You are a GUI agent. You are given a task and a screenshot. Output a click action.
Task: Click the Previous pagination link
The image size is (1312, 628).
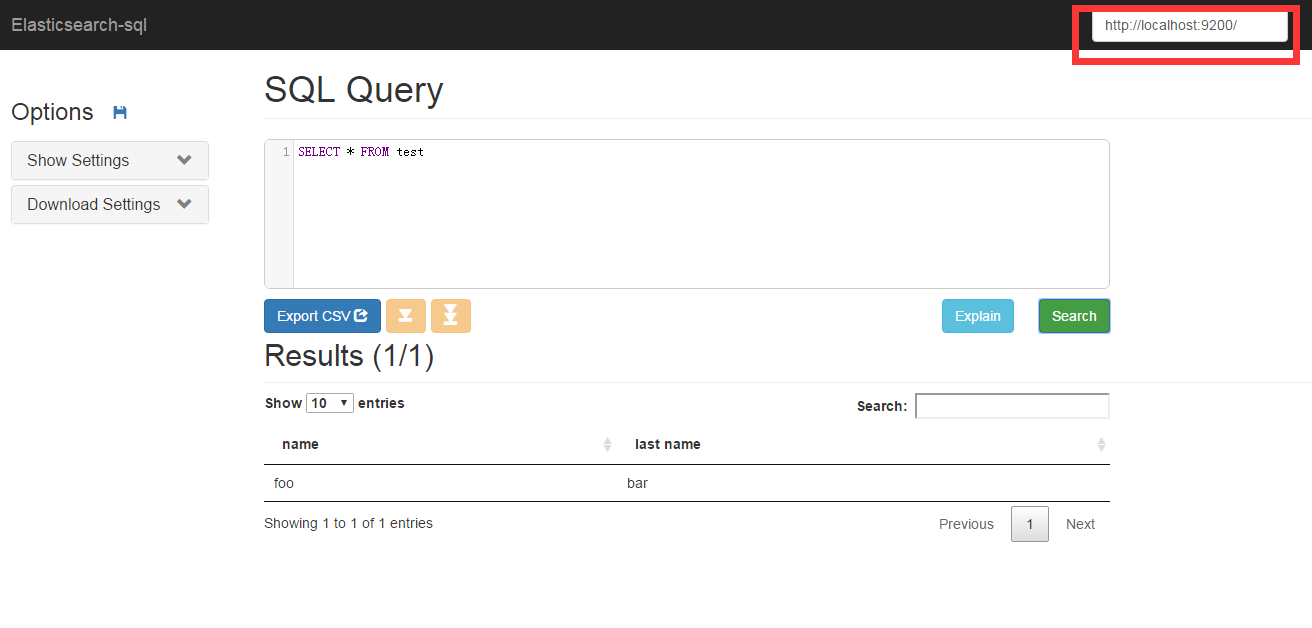coord(966,523)
